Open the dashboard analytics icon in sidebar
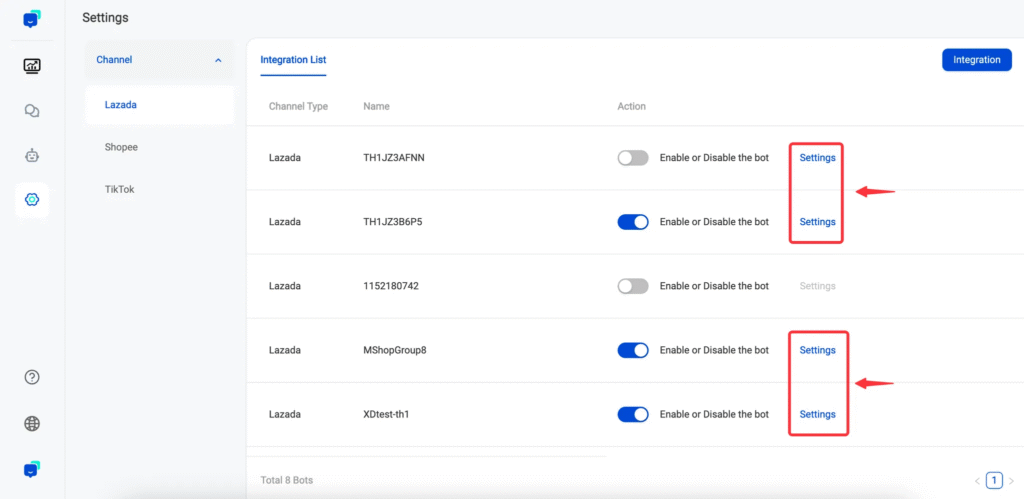 click(31, 66)
